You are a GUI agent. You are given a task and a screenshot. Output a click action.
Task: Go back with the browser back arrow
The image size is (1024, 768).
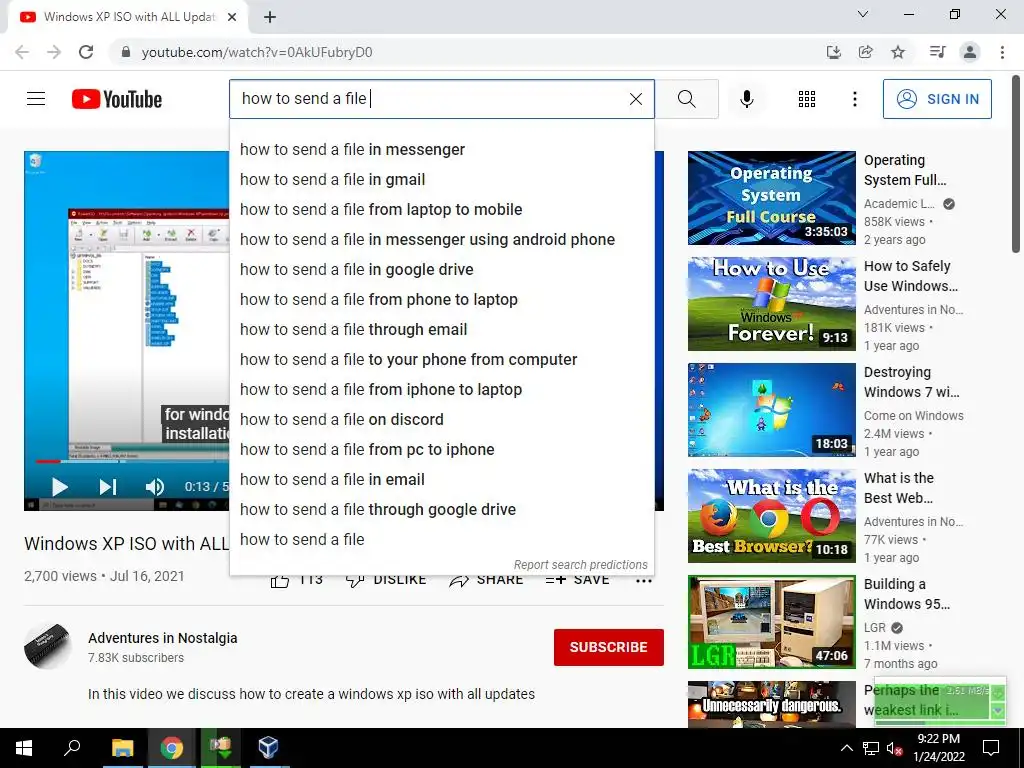point(22,52)
